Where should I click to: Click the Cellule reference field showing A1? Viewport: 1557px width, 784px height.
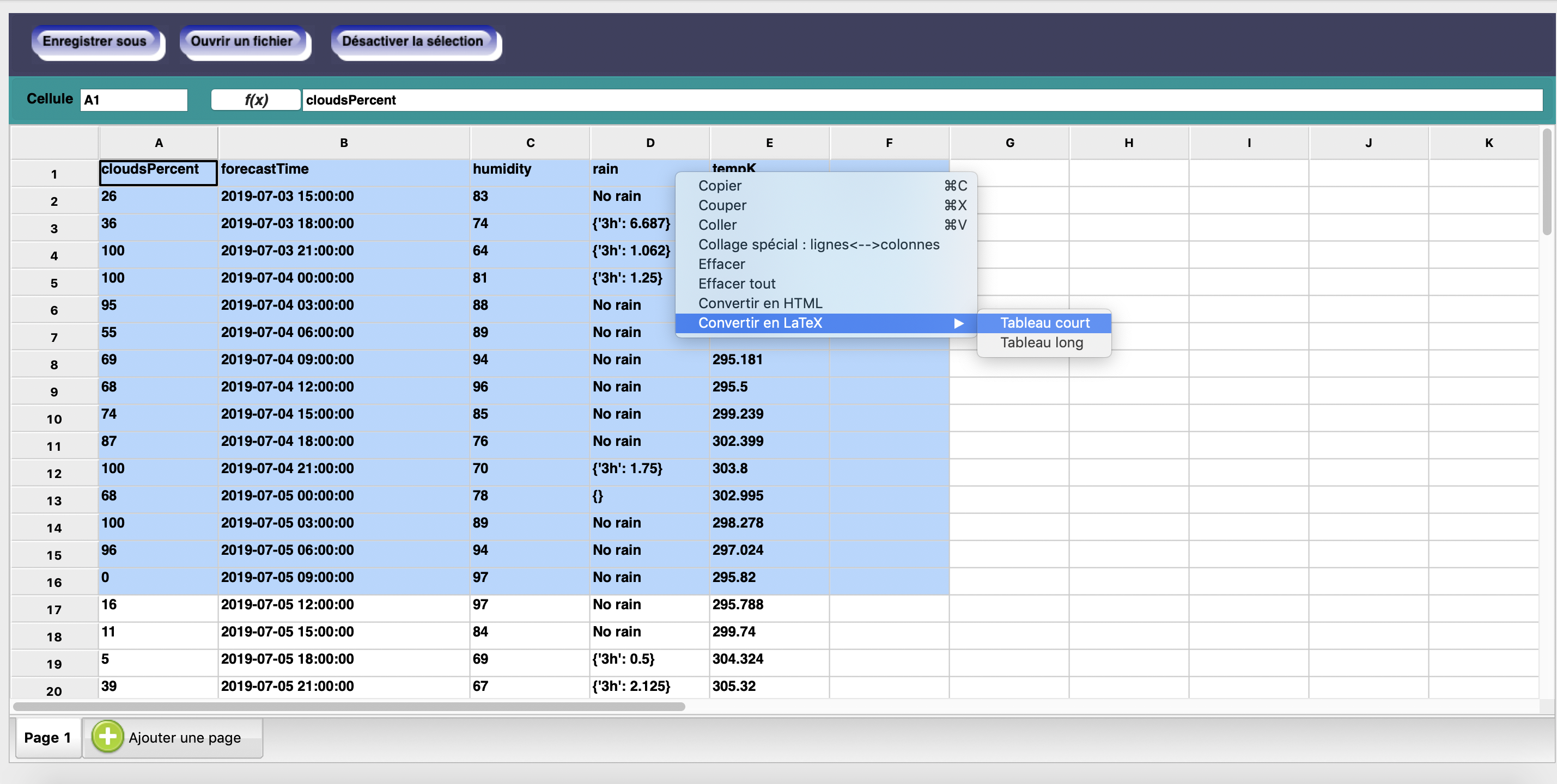click(x=133, y=100)
